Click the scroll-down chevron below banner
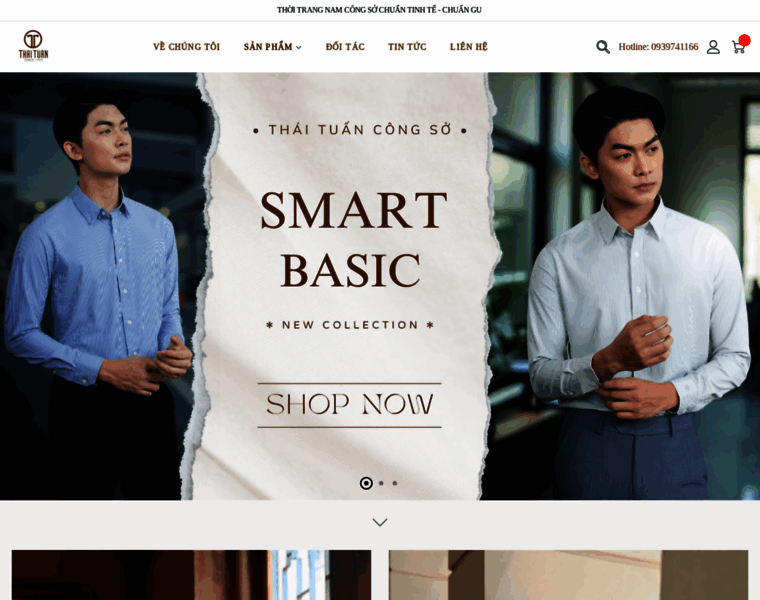Screen dimensions: 760x600 380,522
